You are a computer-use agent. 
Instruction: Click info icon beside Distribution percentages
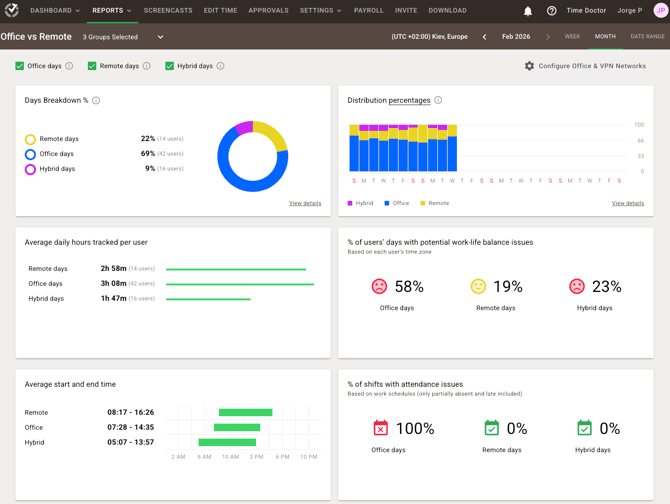438,101
